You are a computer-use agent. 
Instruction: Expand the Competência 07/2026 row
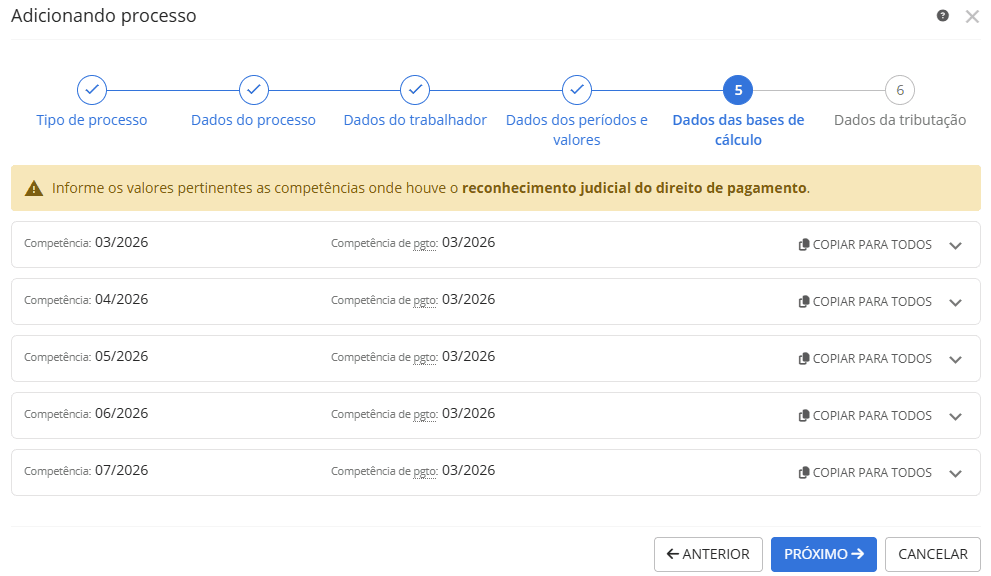[x=956, y=472]
